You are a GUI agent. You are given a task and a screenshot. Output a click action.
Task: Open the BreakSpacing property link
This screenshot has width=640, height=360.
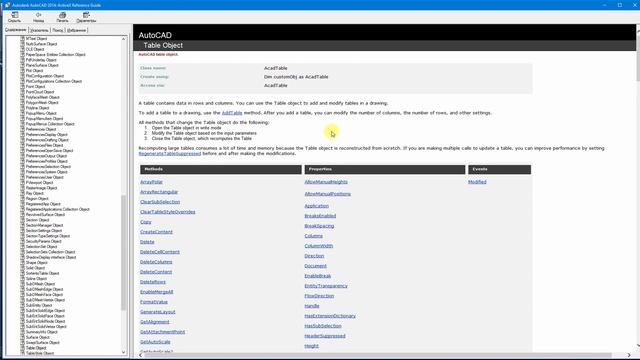click(x=319, y=226)
